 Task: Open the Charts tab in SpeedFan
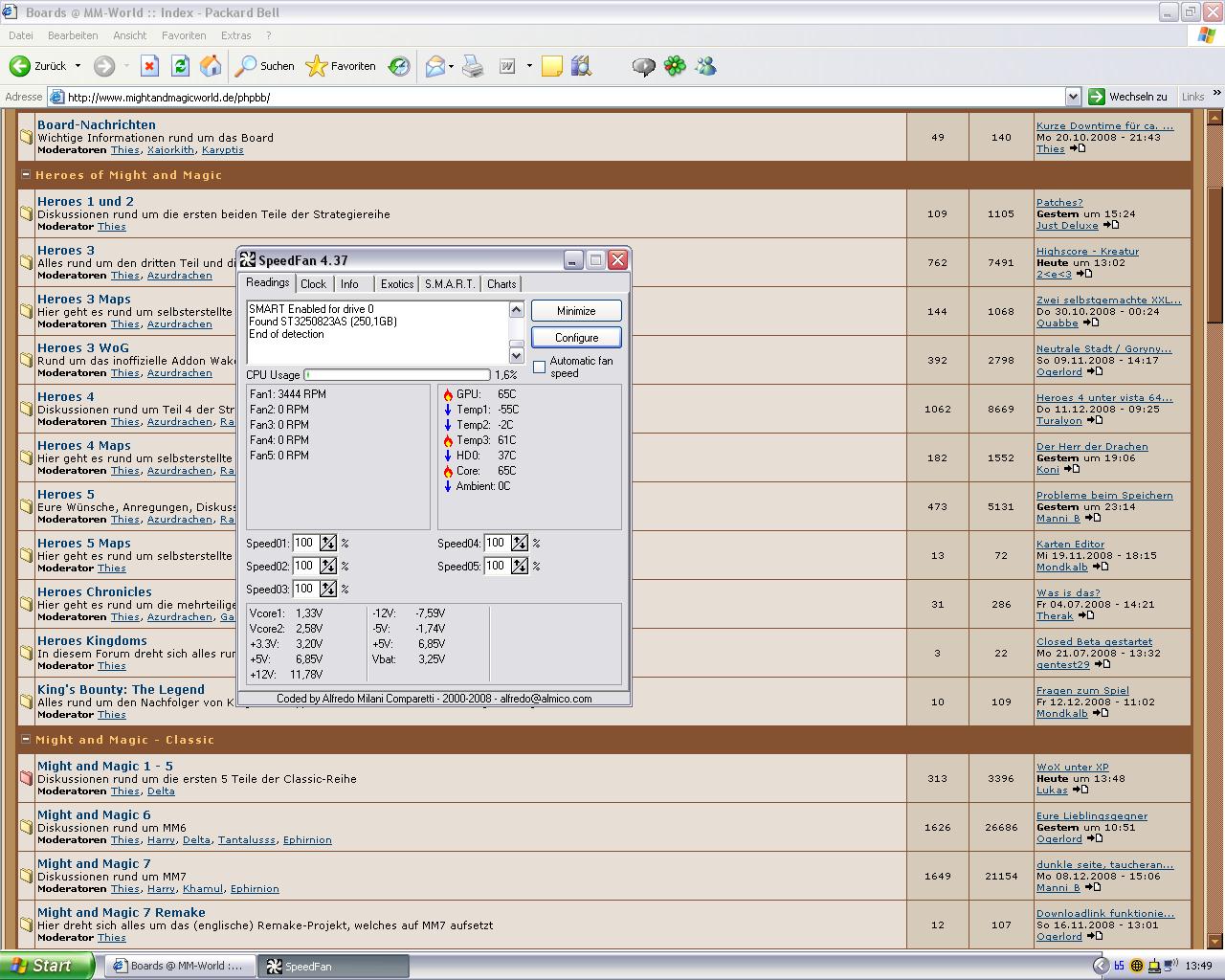click(501, 284)
